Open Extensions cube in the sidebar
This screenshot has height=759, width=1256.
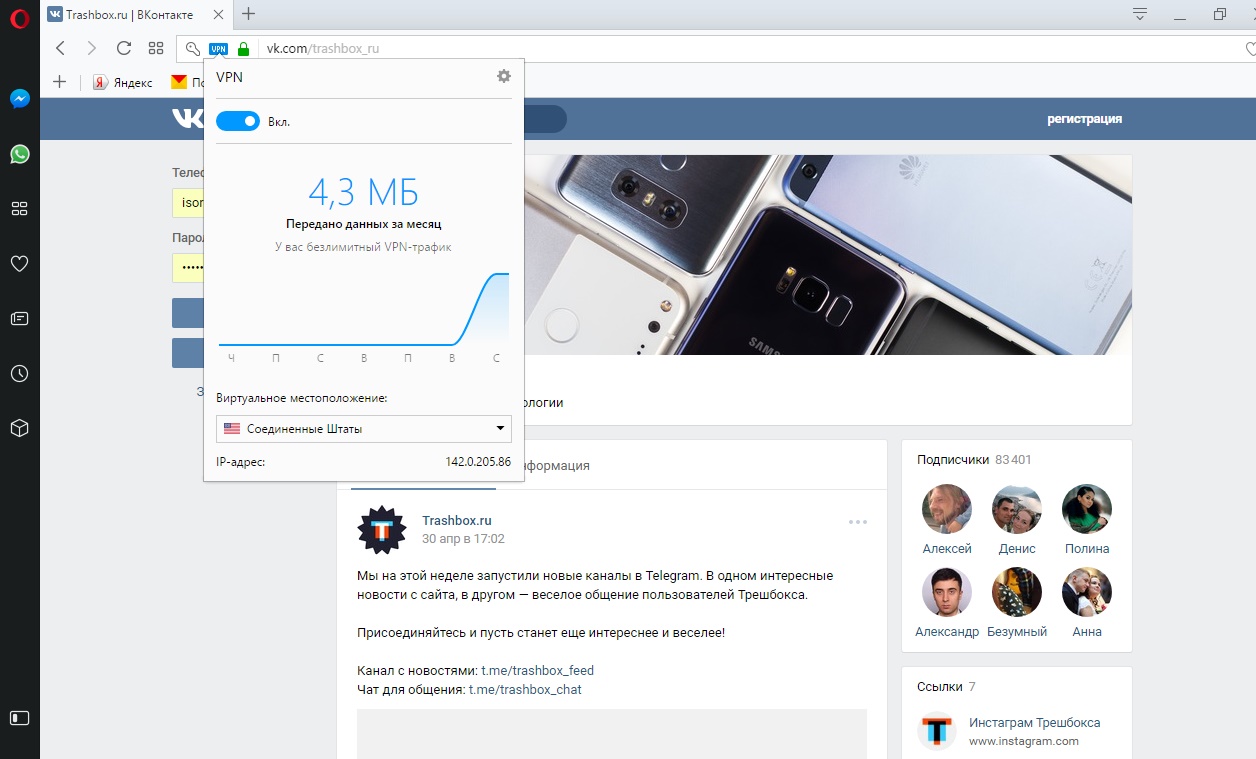20,428
